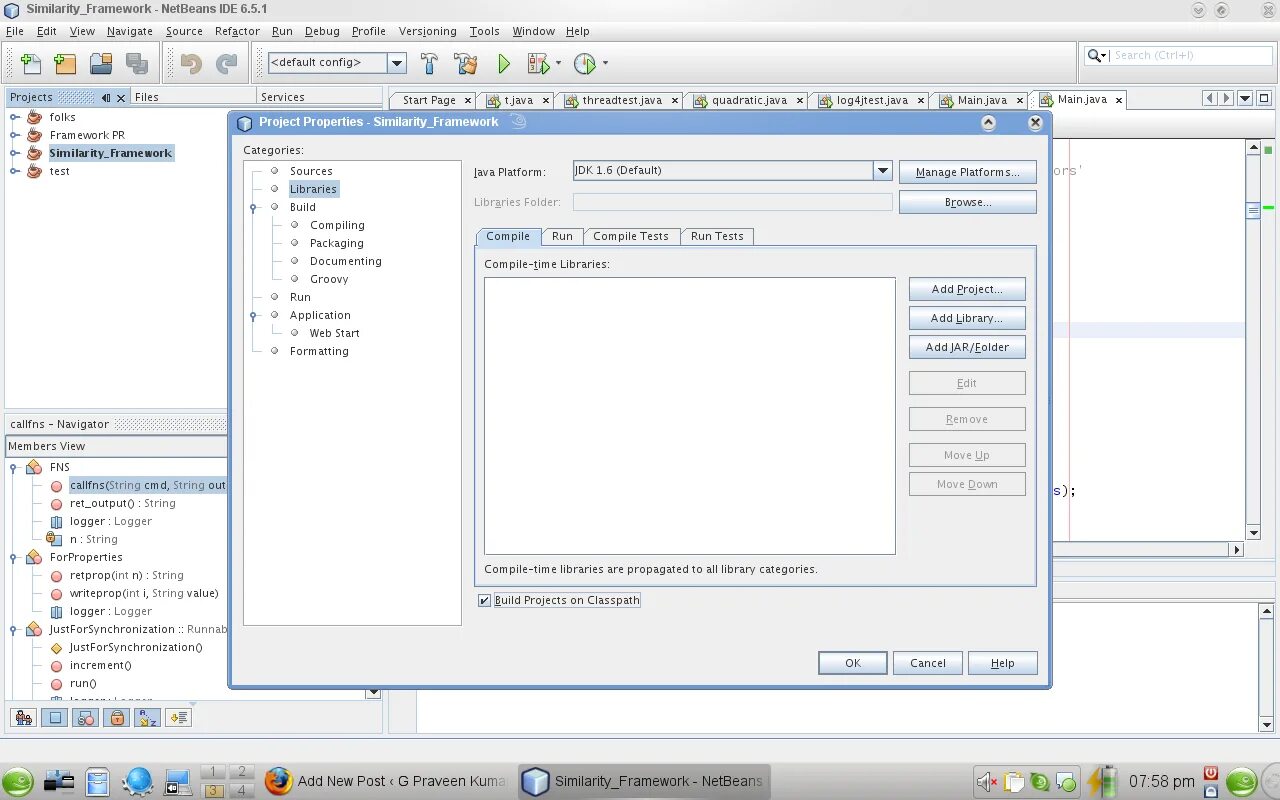1280x800 pixels.
Task: Open the Profile Main Project dropdown arrow
Action: point(605,63)
